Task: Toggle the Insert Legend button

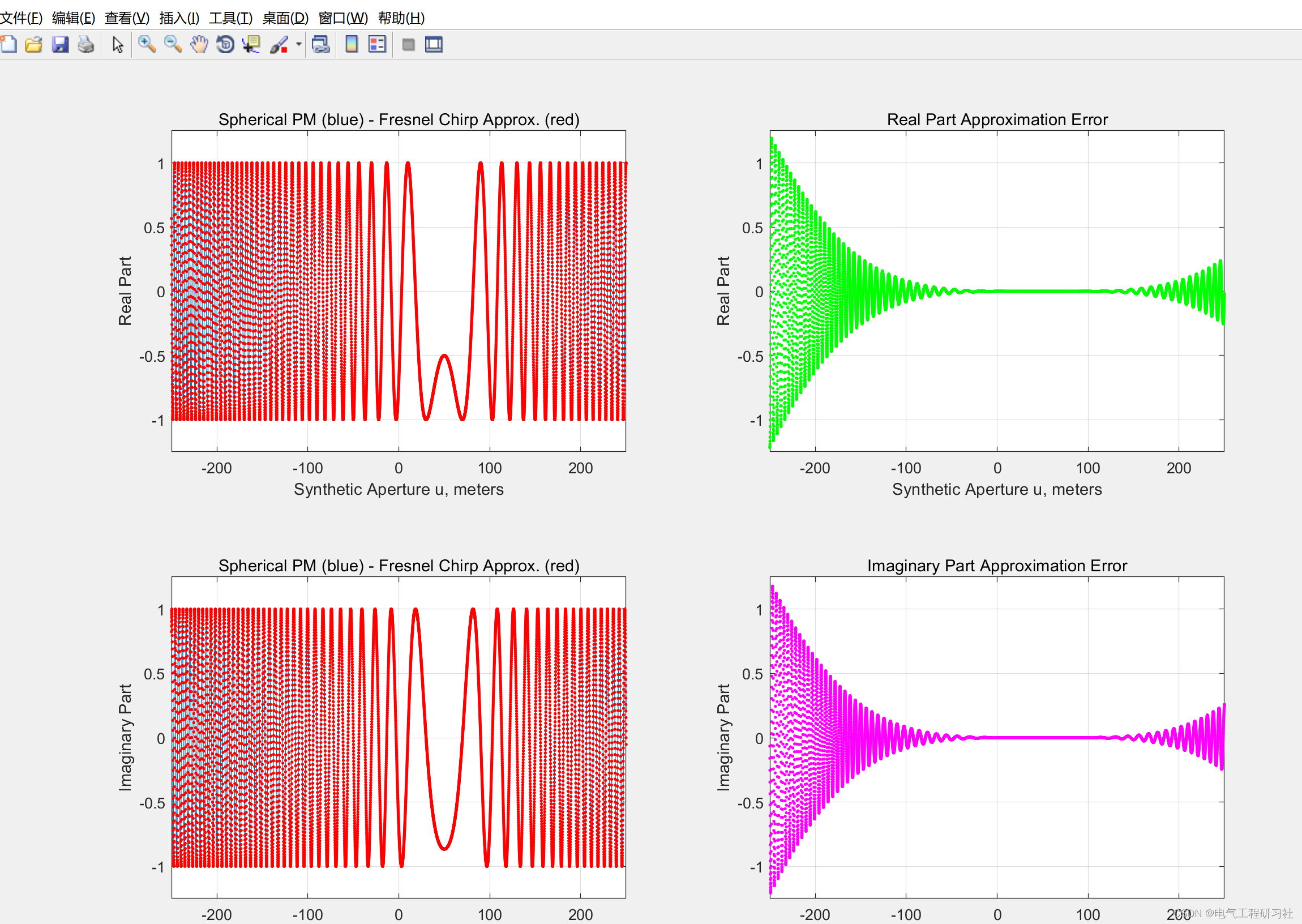Action: click(x=377, y=44)
